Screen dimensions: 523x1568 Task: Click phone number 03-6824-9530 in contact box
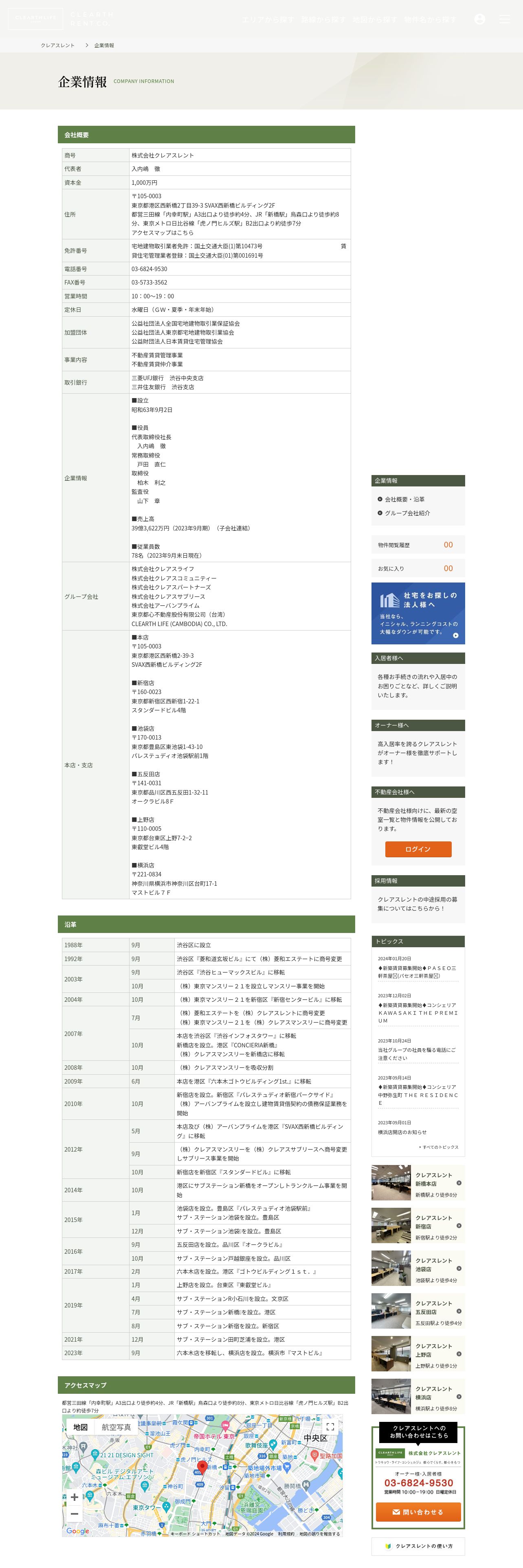(418, 1483)
